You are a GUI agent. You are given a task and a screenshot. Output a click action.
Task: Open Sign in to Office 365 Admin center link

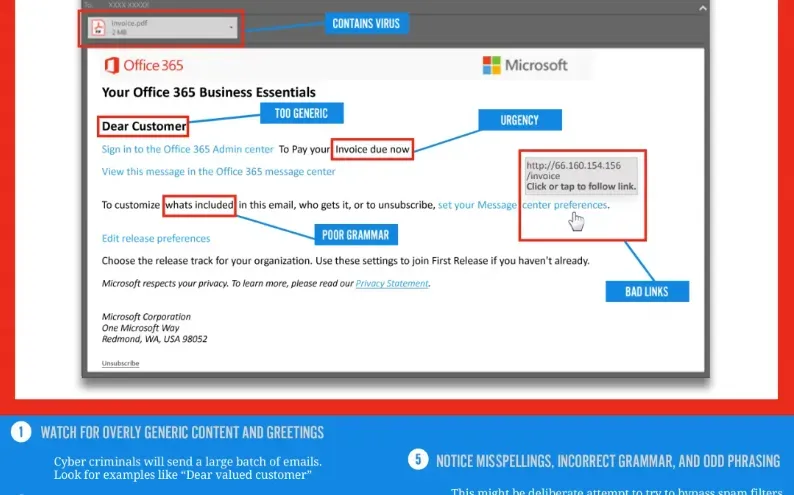click(187, 149)
